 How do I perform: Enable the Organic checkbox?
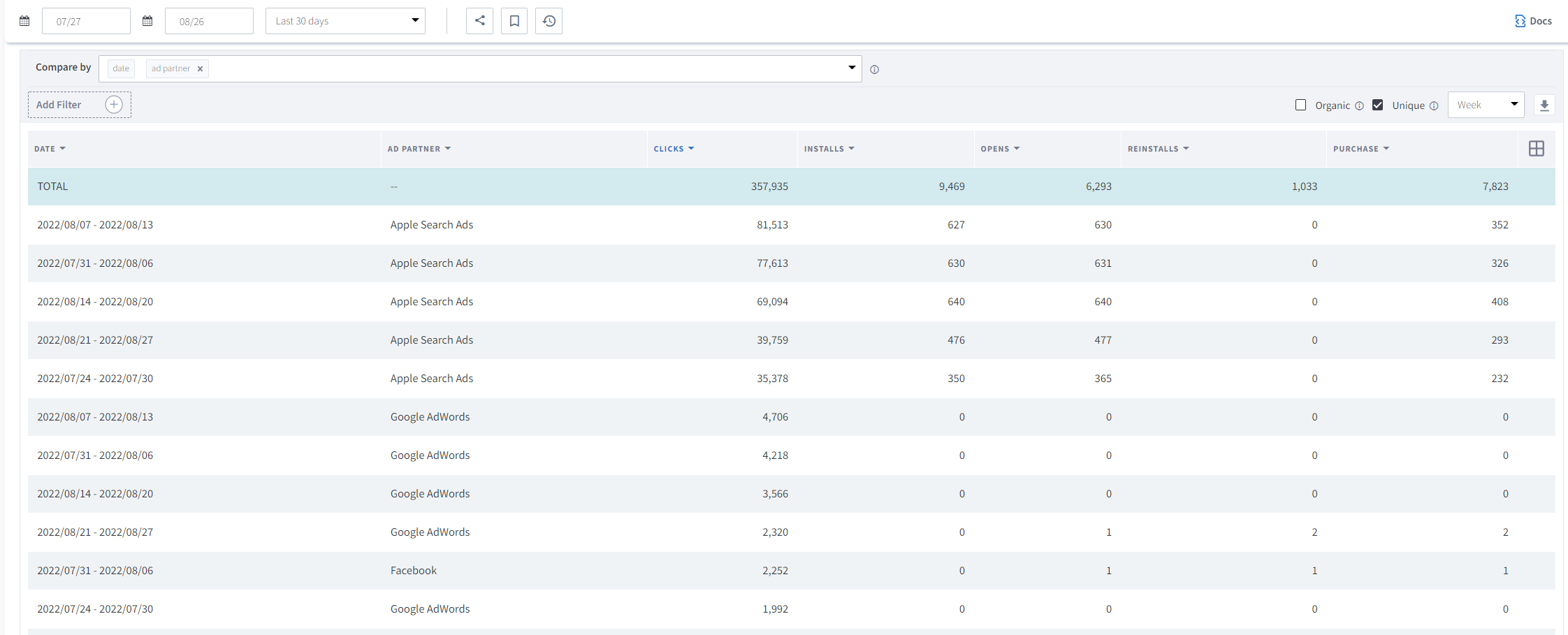click(x=1300, y=105)
